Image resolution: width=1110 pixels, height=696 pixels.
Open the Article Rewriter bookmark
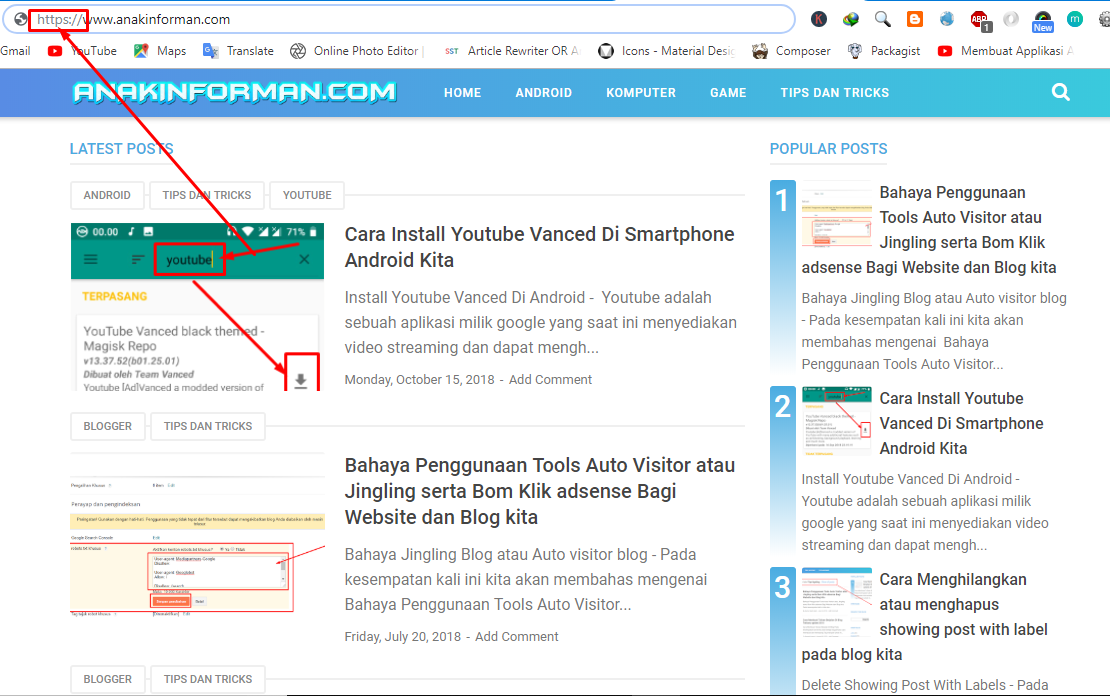[x=511, y=51]
